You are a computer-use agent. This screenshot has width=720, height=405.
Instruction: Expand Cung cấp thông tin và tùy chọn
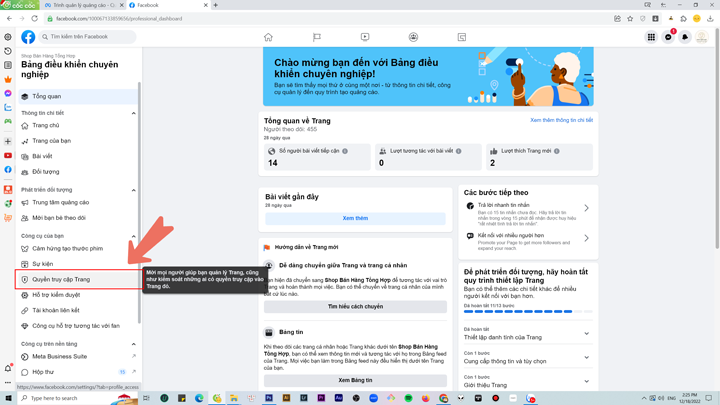[x=586, y=357]
